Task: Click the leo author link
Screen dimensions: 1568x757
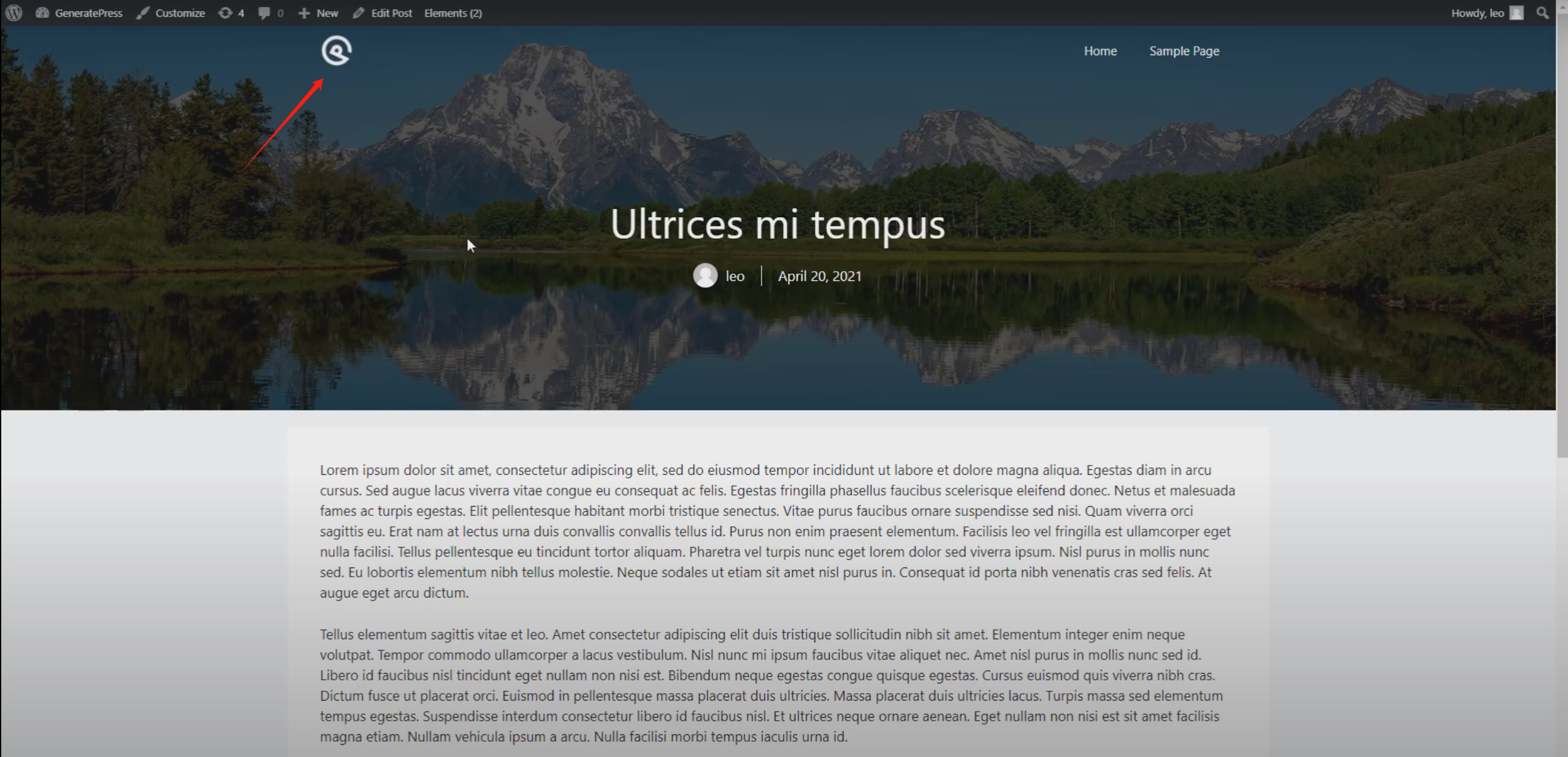Action: click(735, 276)
